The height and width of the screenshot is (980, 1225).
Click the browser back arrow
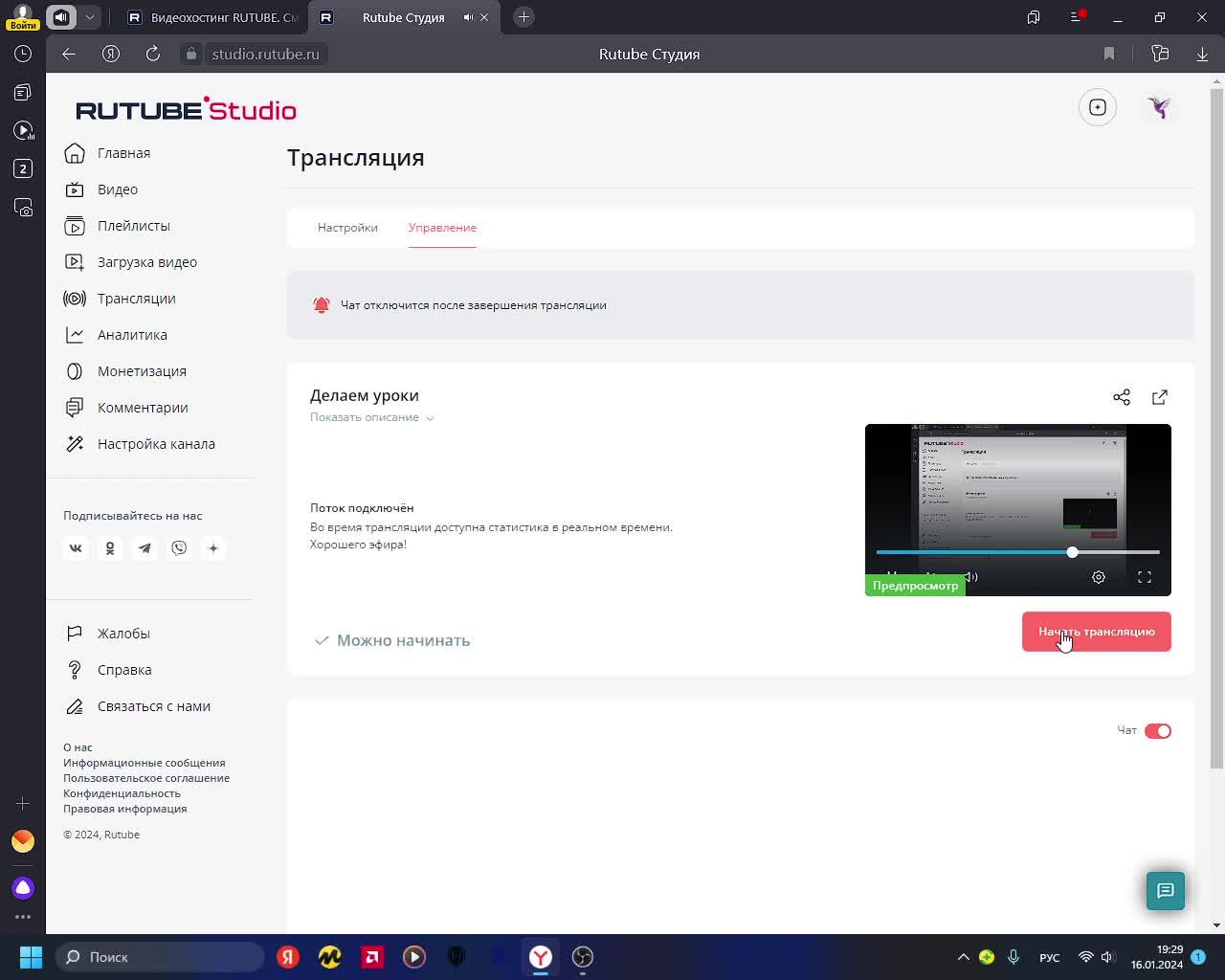[69, 54]
